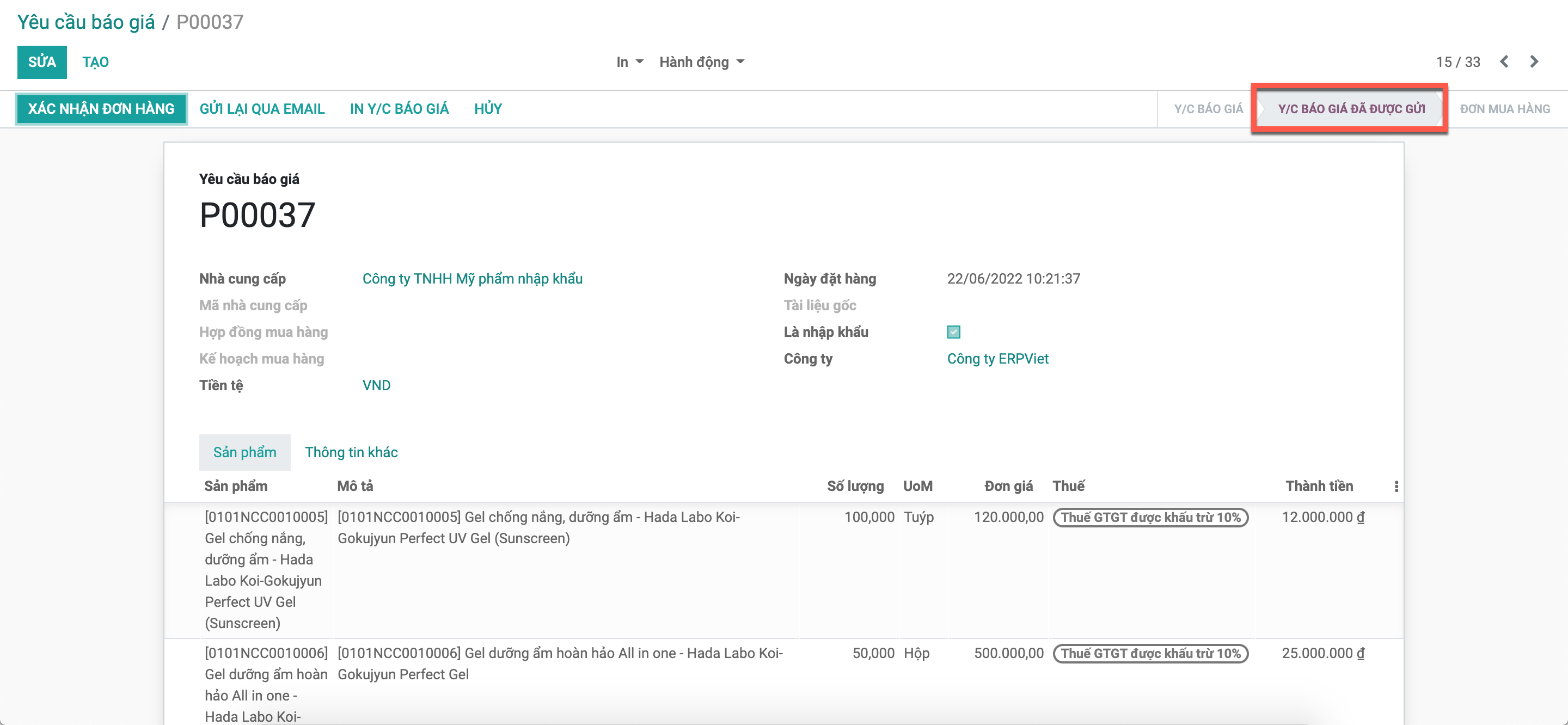Viewport: 1568px width, 725px height.
Task: Click the quantity 50,000 cell
Action: pyautogui.click(x=873, y=653)
